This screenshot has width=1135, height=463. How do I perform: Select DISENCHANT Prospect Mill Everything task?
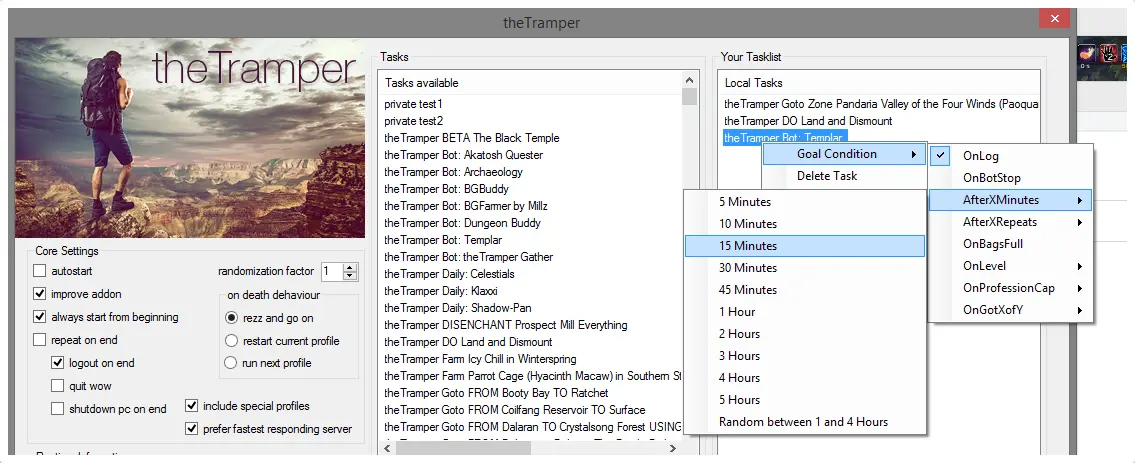pos(506,325)
